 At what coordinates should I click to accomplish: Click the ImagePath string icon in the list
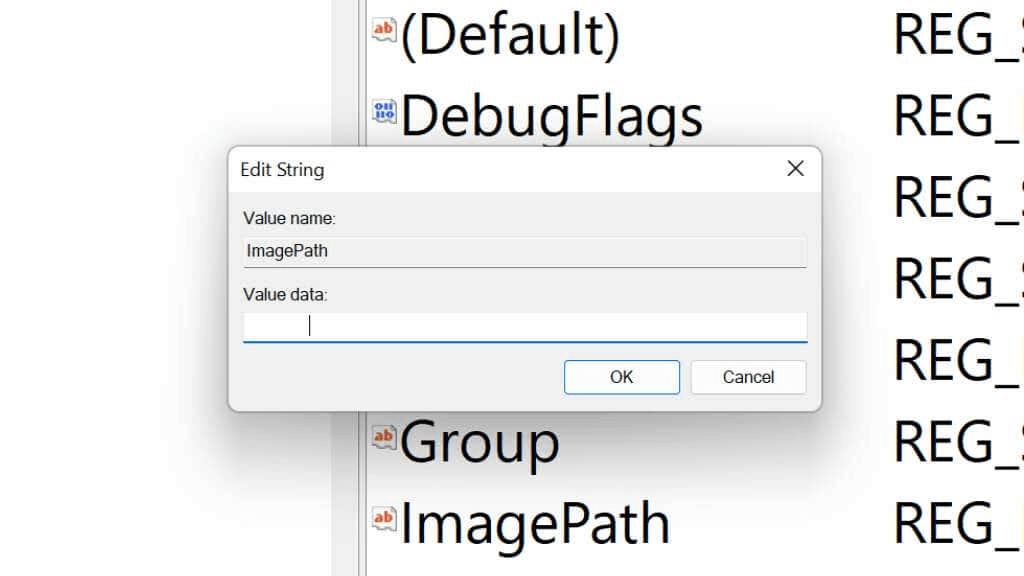384,518
